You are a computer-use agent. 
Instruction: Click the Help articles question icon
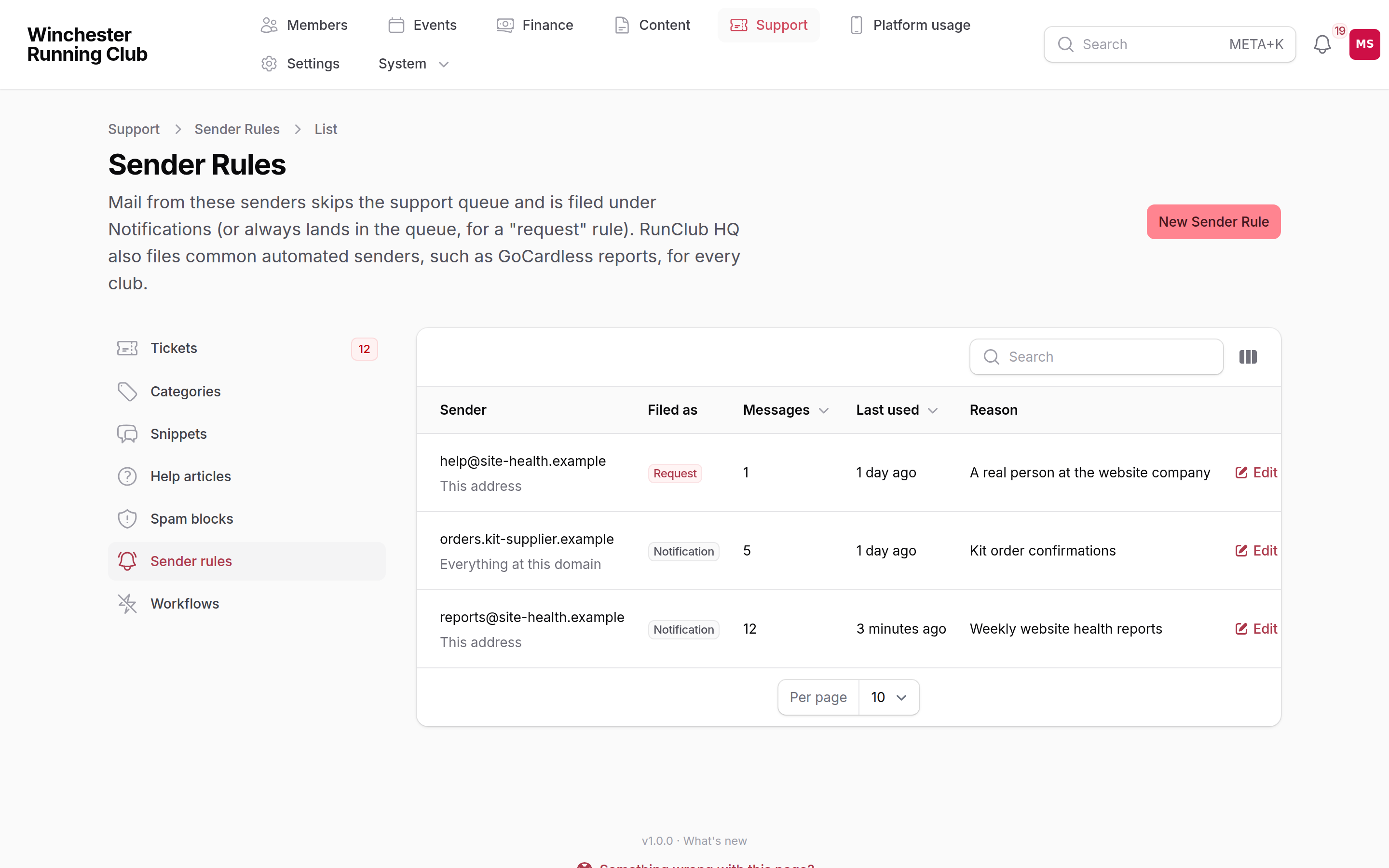(x=127, y=476)
